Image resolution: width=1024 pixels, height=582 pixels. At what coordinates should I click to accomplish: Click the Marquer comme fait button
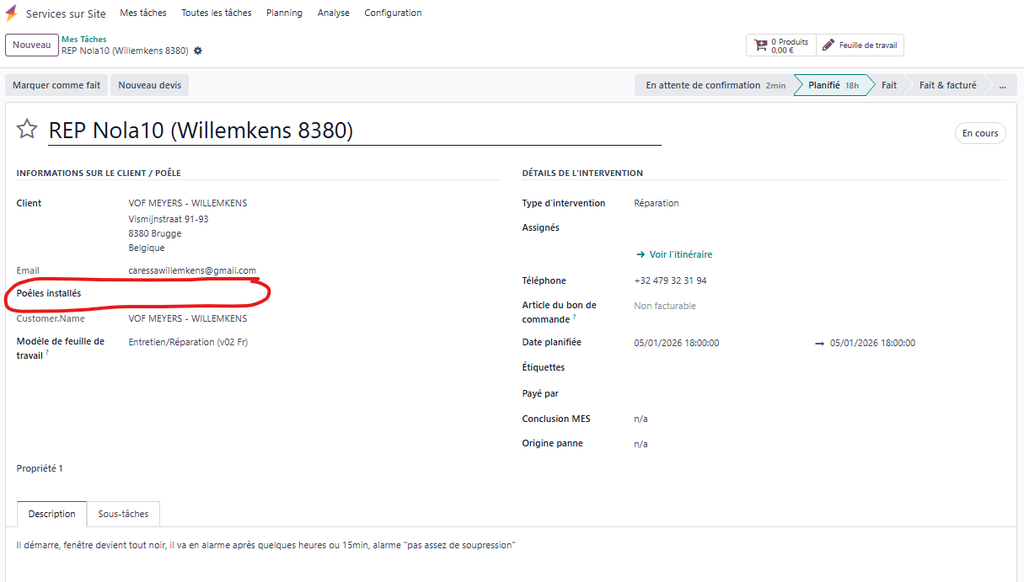pyautogui.click(x=56, y=85)
